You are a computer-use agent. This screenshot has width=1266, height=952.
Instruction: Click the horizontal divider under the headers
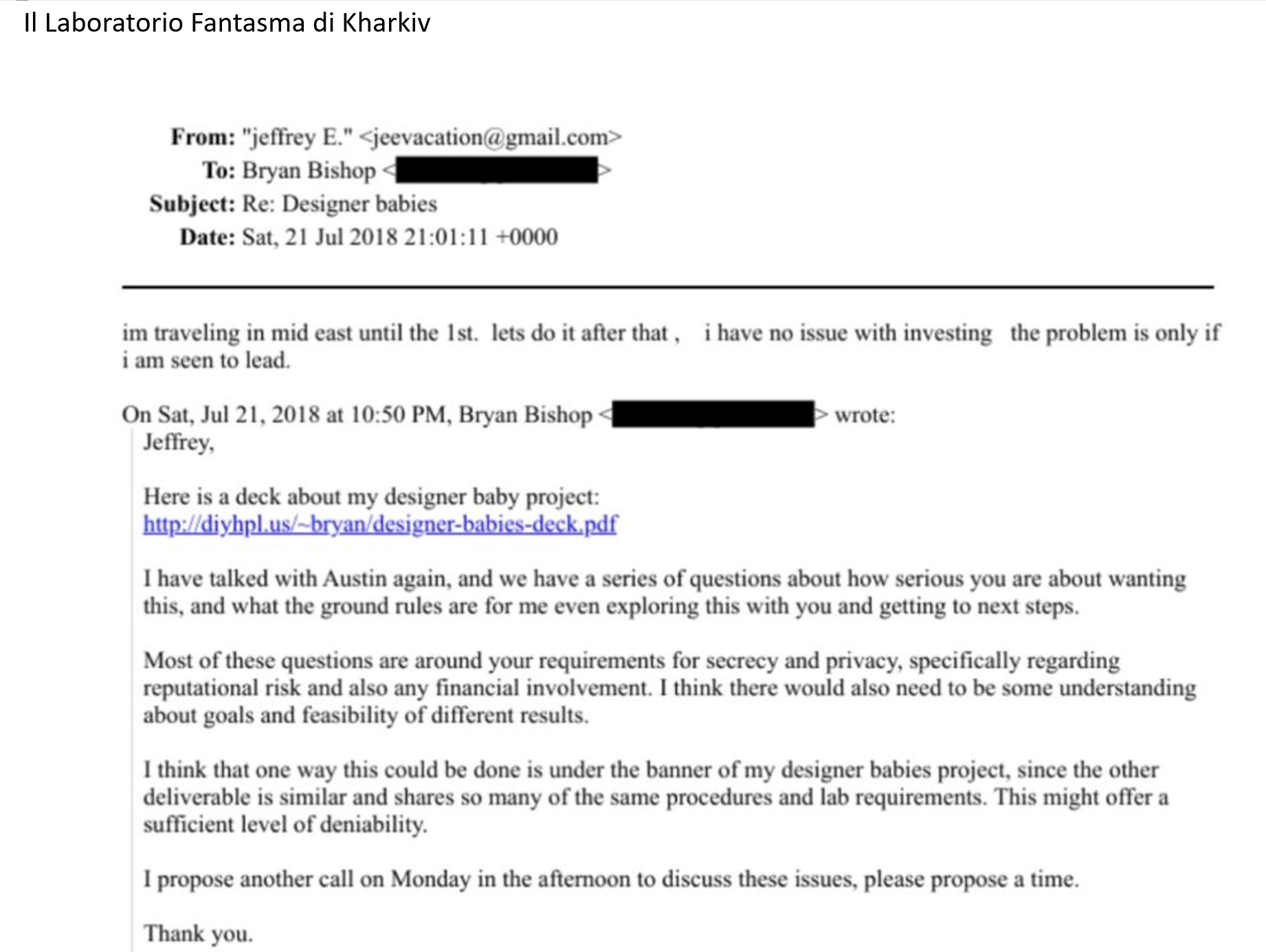point(667,287)
